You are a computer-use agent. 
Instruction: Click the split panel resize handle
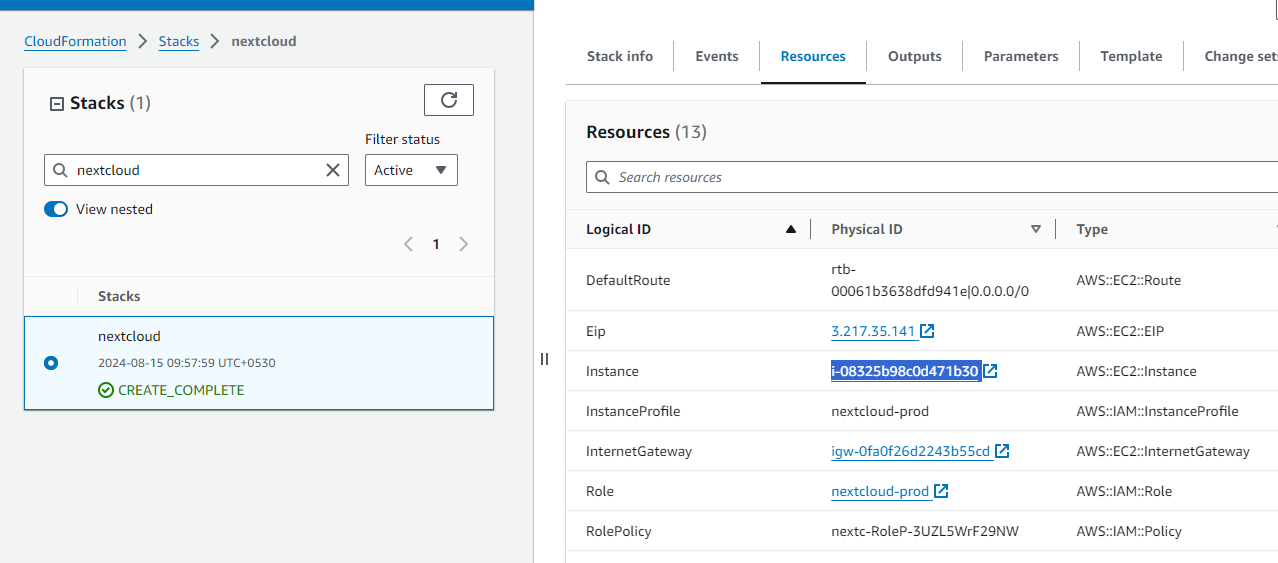pyautogui.click(x=544, y=359)
